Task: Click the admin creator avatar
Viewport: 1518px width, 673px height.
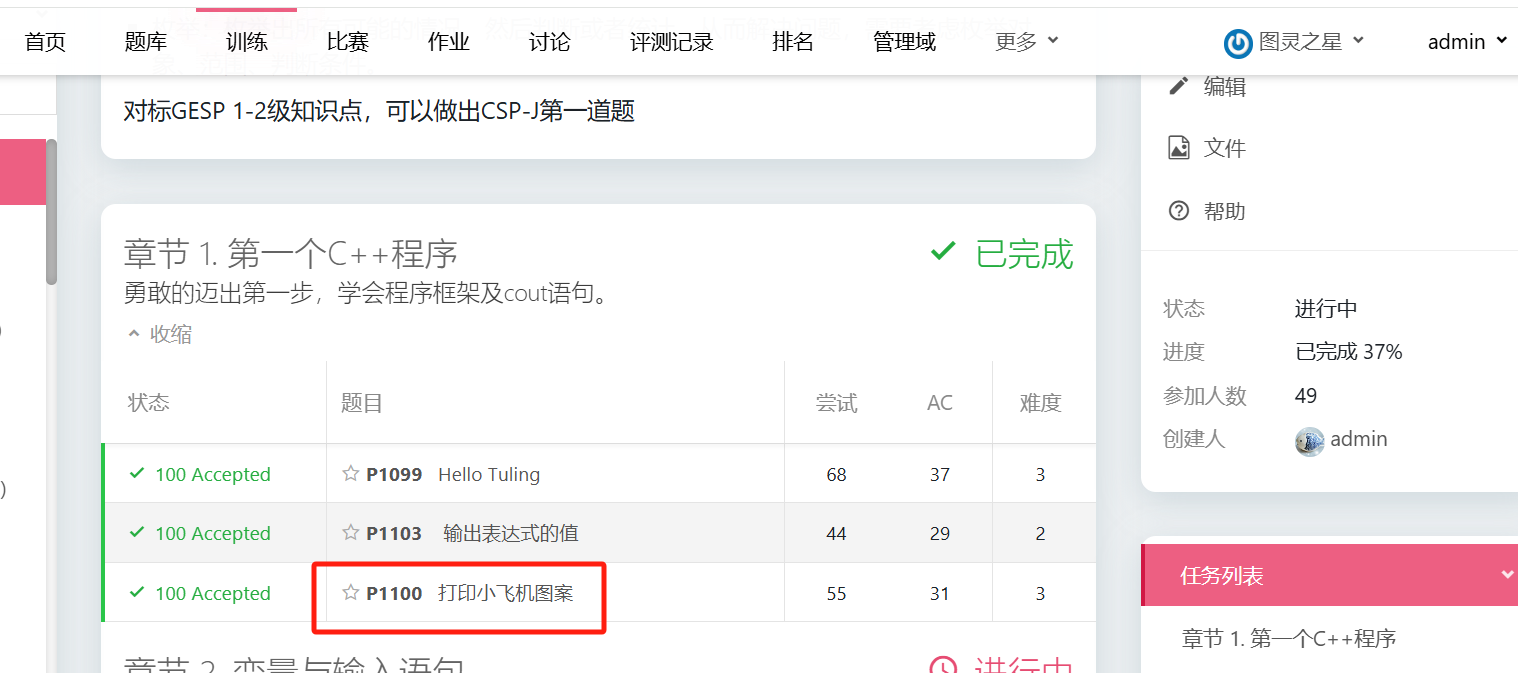Action: 1309,440
